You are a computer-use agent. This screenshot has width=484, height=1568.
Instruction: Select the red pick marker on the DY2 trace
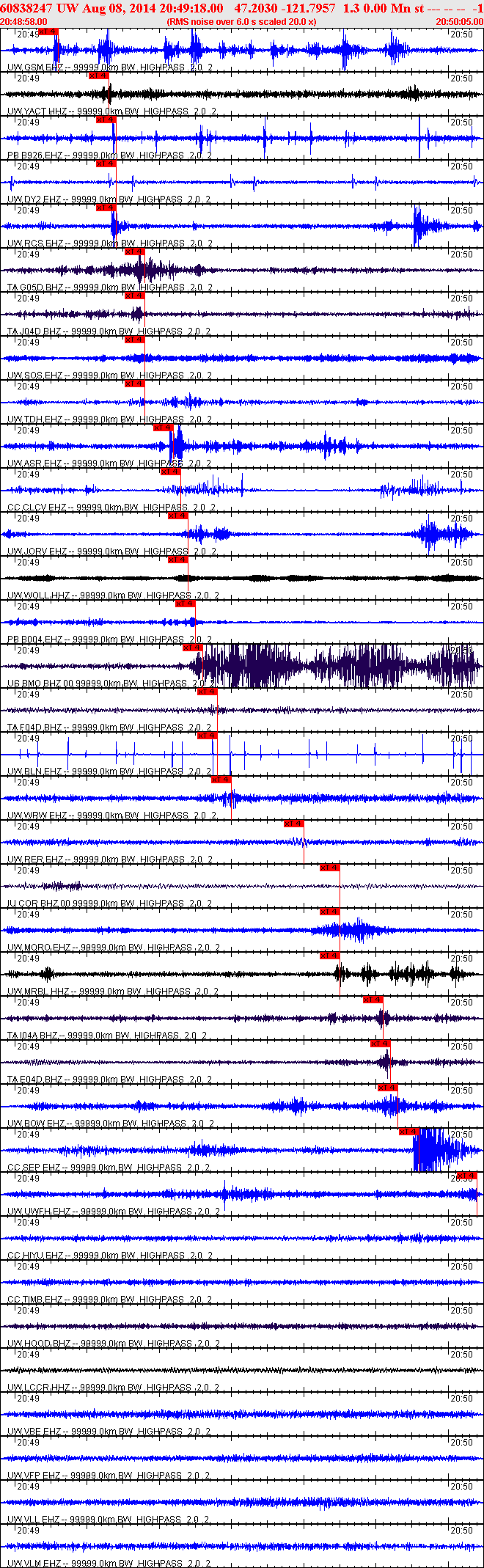pos(106,164)
